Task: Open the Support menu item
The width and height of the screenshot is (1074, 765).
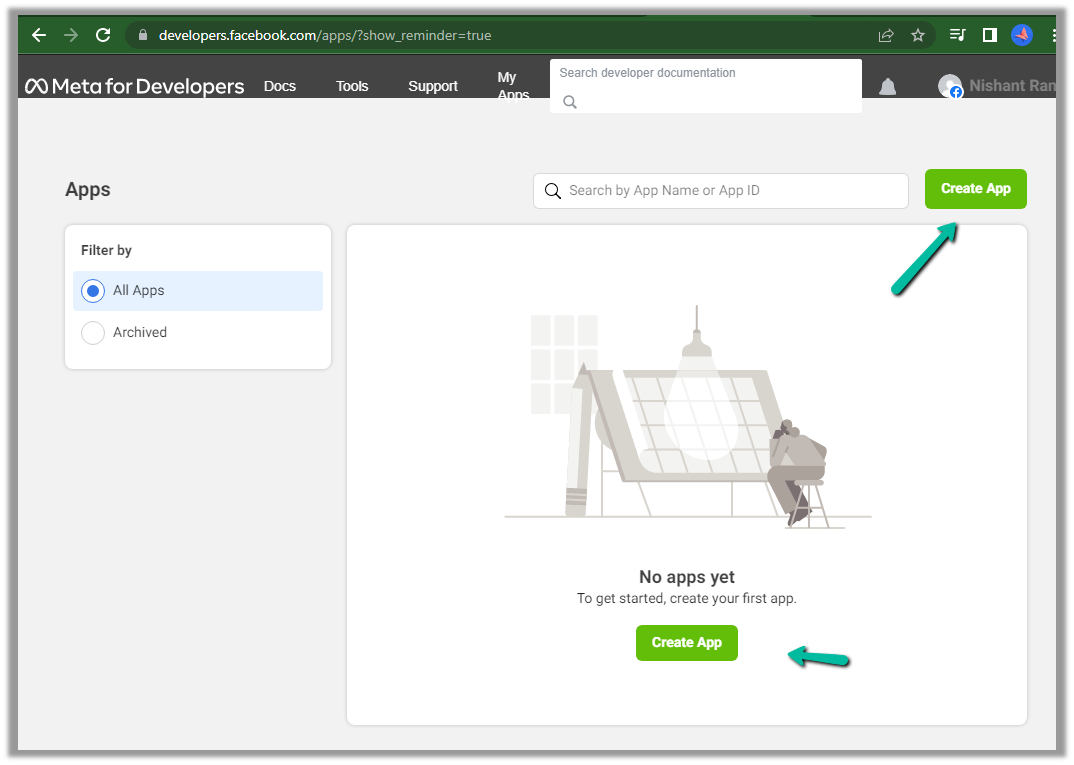Action: coord(433,86)
